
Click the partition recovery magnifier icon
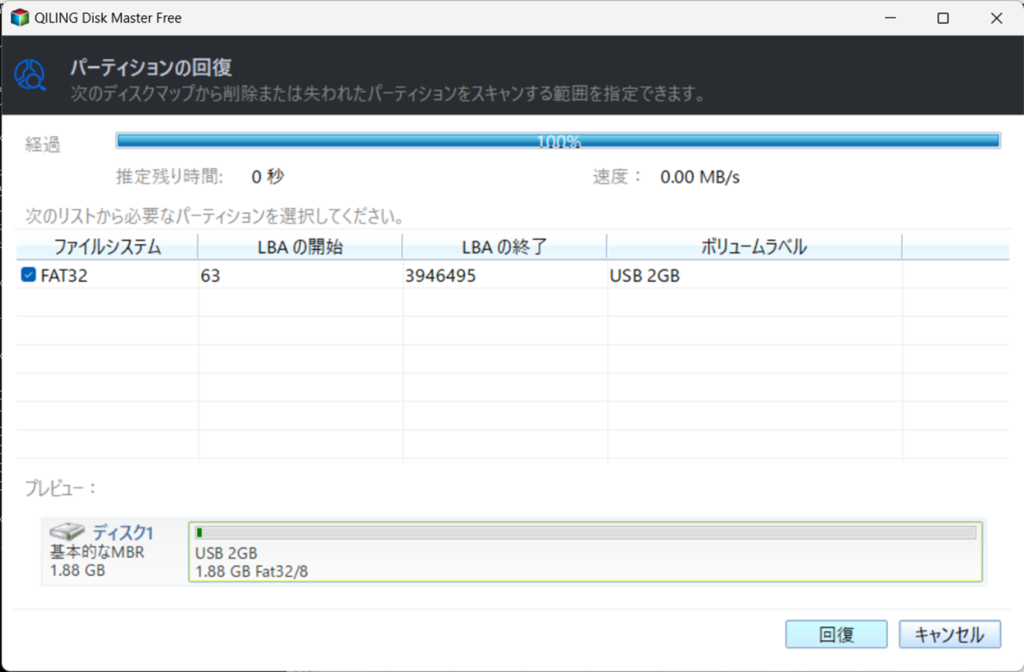click(x=30, y=75)
